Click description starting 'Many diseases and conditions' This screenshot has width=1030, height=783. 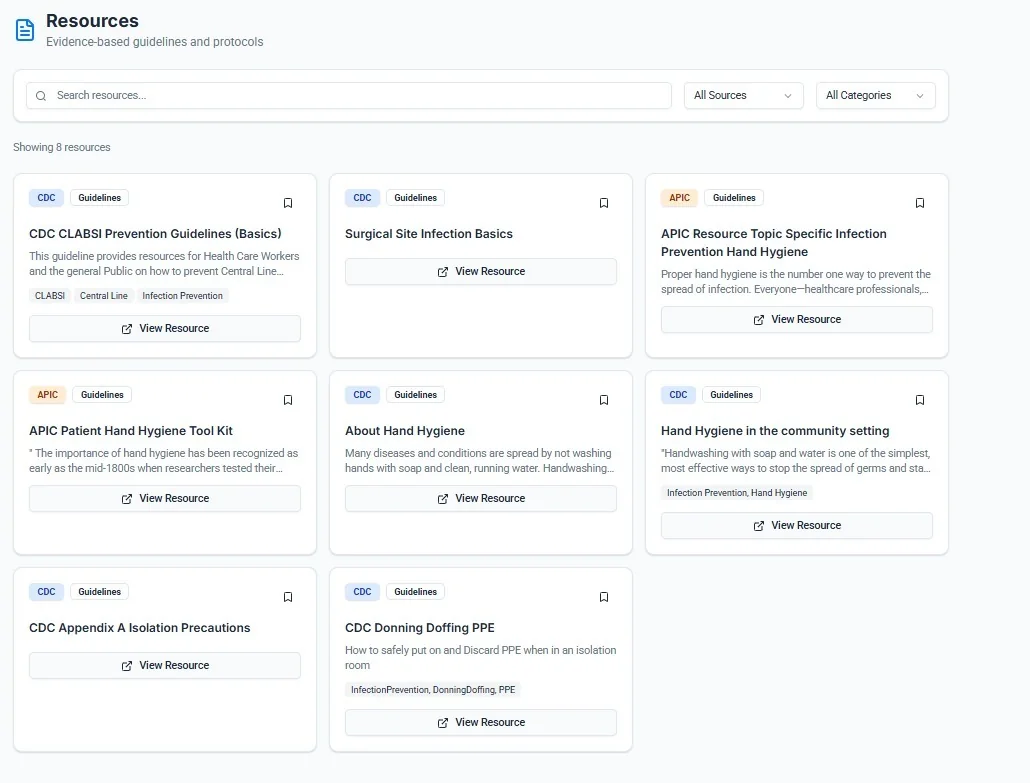click(x=480, y=460)
